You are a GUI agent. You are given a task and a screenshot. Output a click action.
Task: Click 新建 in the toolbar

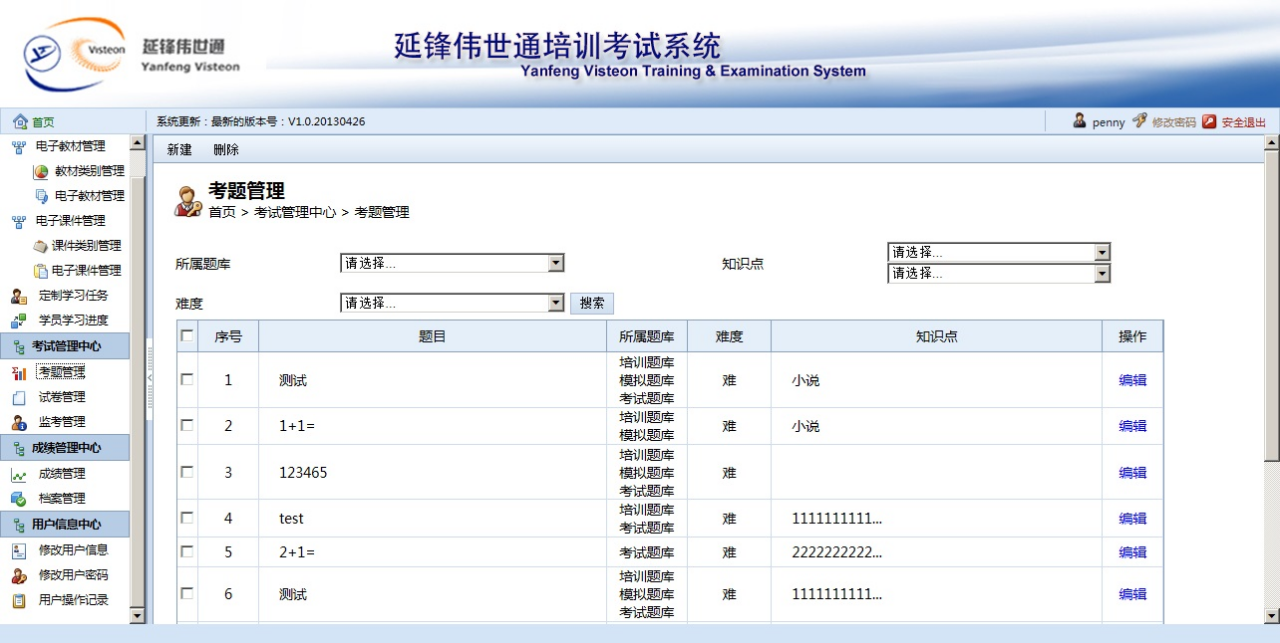pos(180,150)
